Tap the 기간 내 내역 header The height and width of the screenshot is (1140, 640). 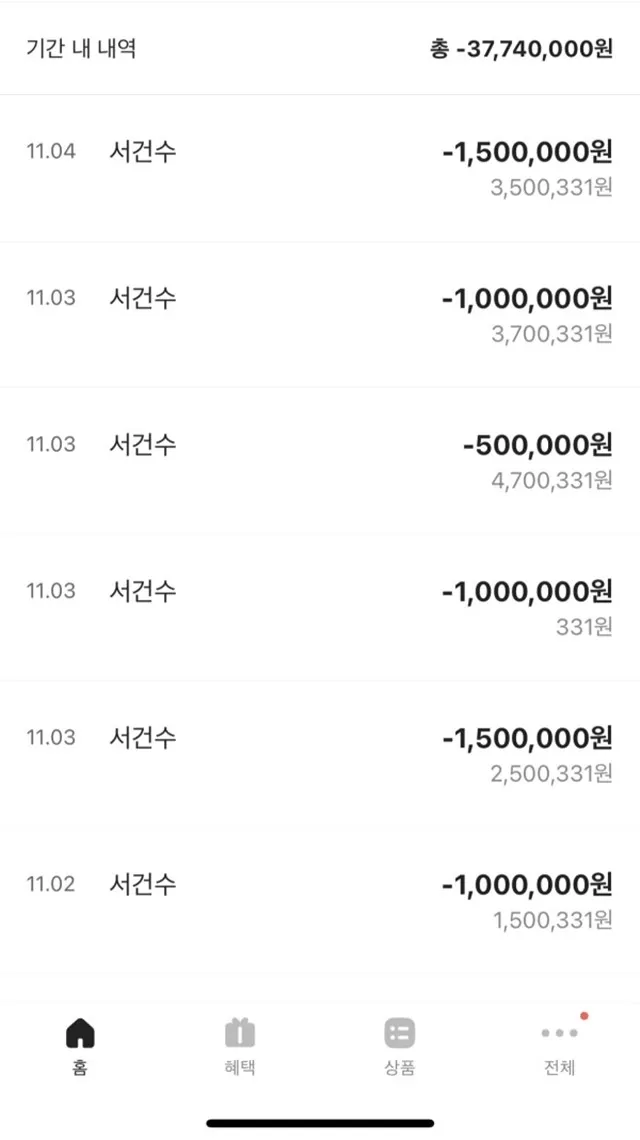click(x=81, y=49)
